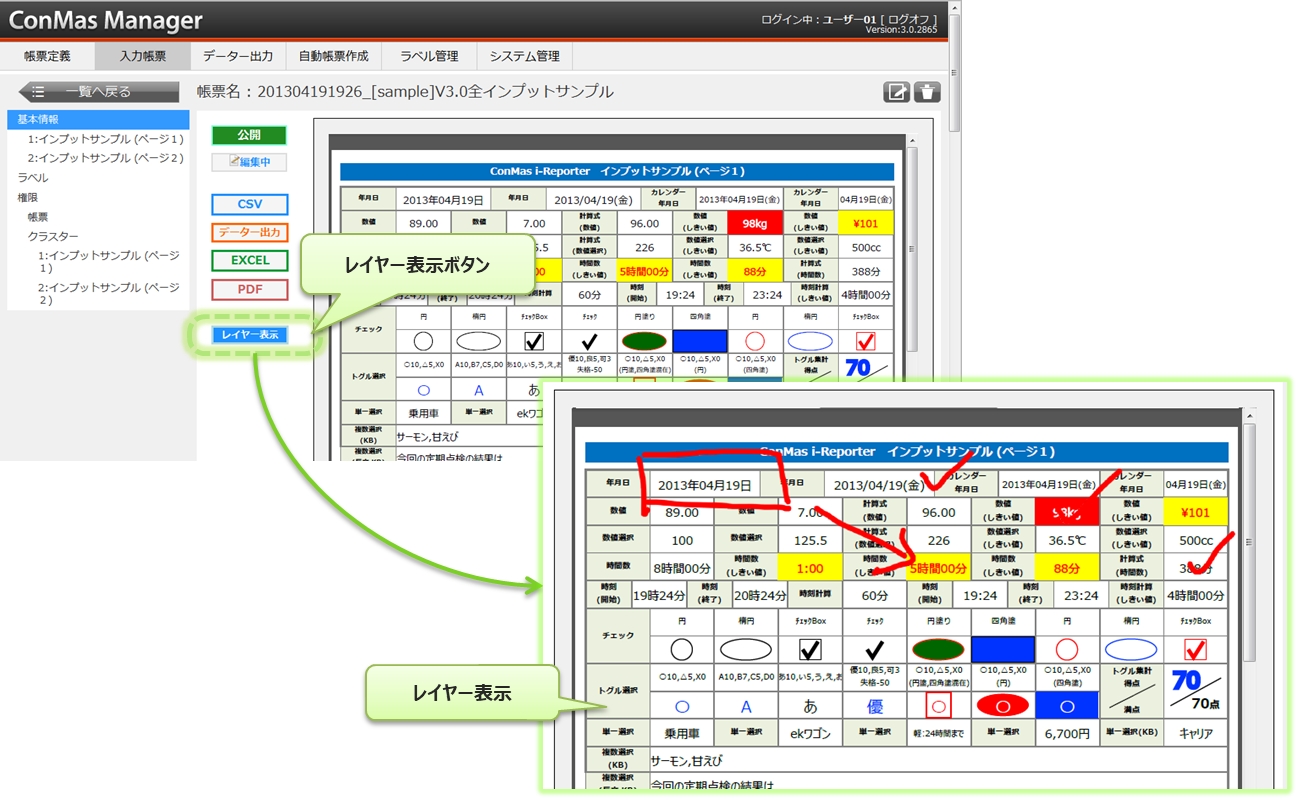Screen dimensions: 1298x800
Task: Click the black-checked チェックBox in the enlarged layer view
Action: 810,650
